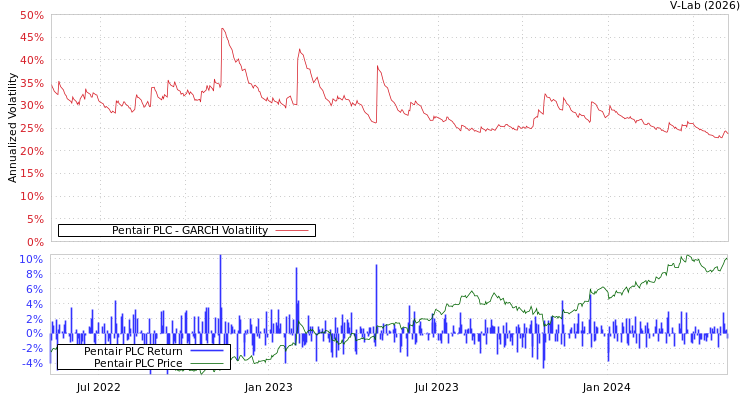The width and height of the screenshot is (750, 400).
Task: Click the red GARCH Volatility legend line sample
Action: pyautogui.click(x=291, y=230)
